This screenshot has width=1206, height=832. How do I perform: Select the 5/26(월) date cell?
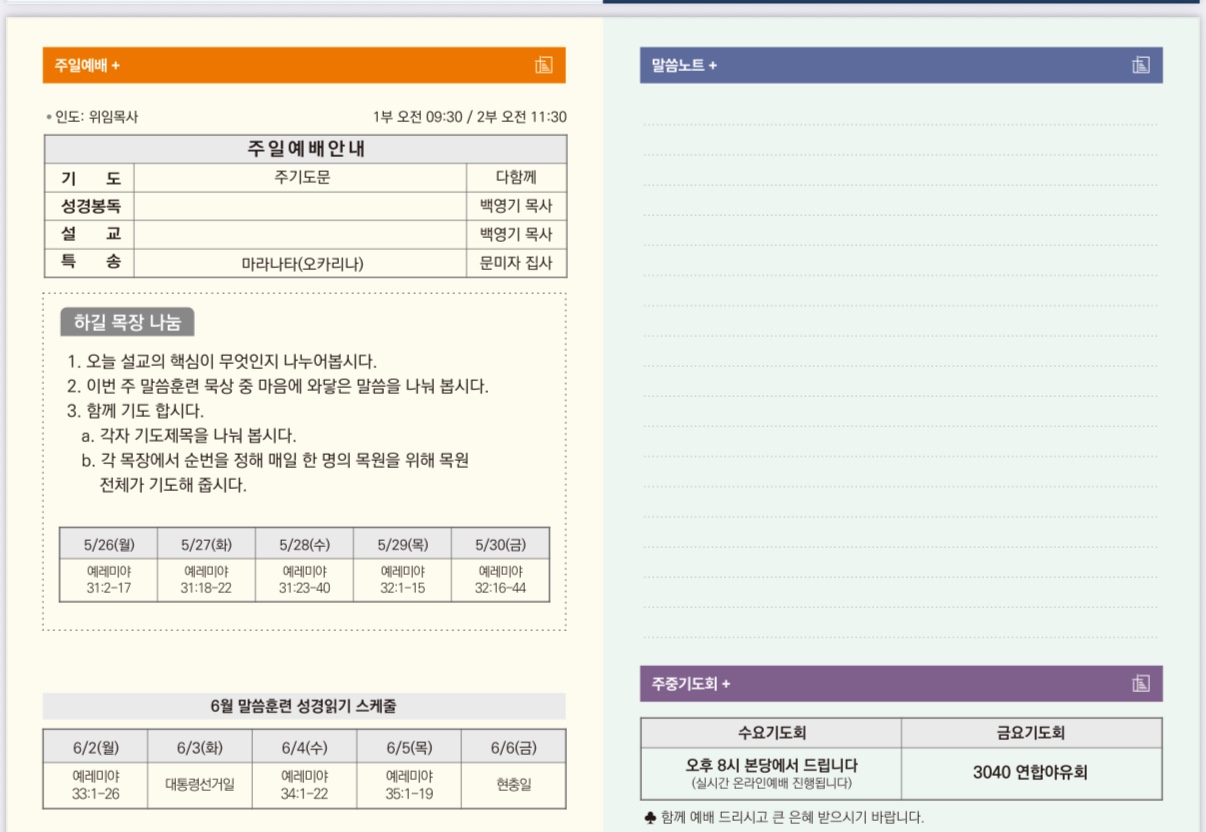pyautogui.click(x=108, y=544)
